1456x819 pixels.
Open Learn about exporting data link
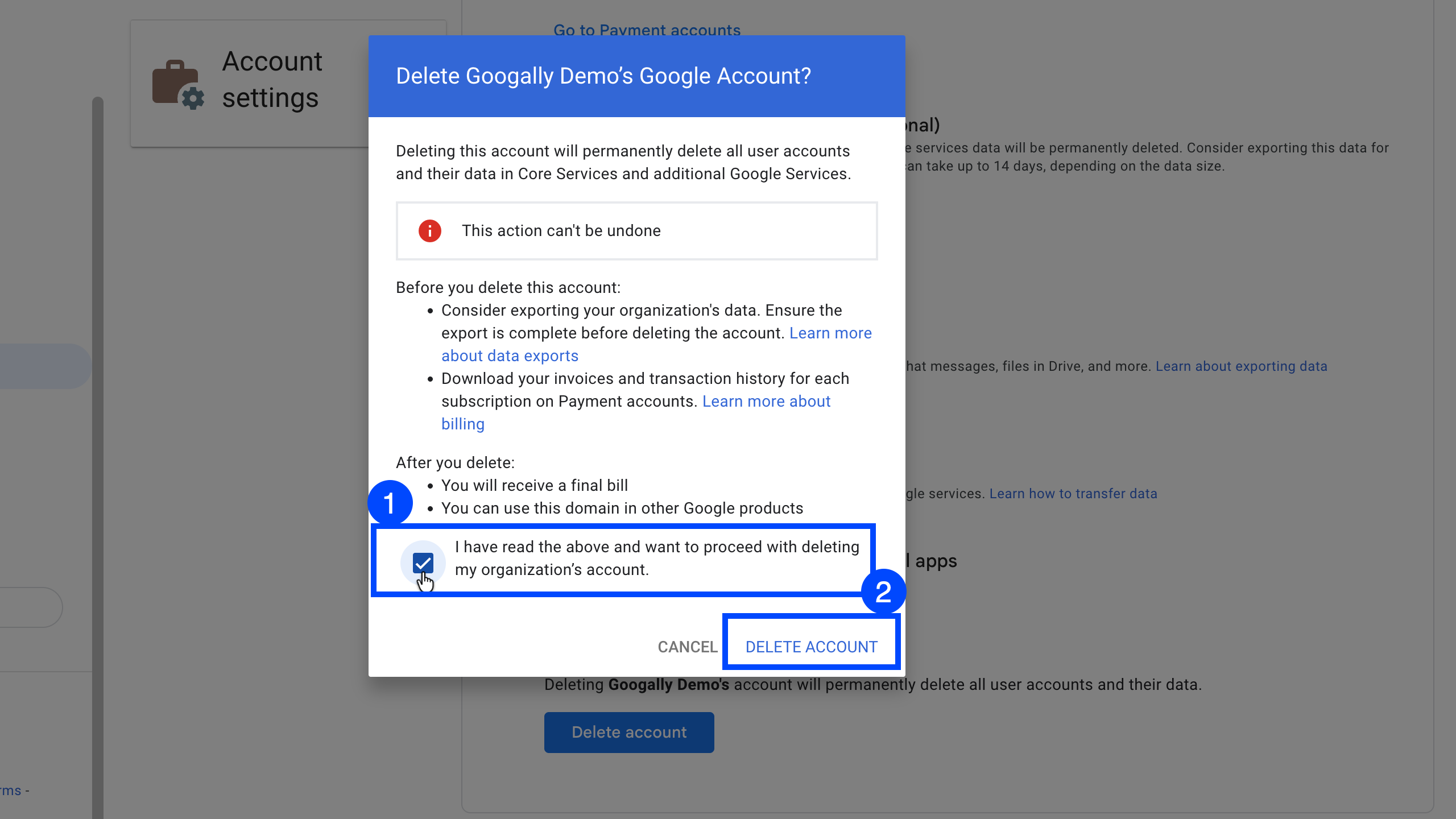[1241, 366]
